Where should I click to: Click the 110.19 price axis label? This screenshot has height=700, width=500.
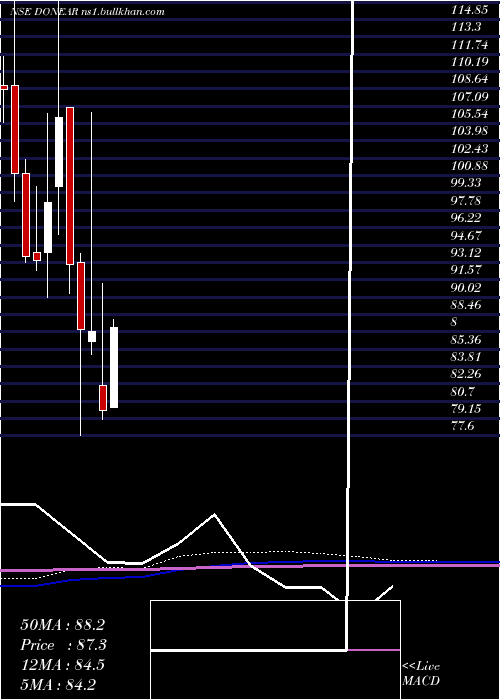(469, 62)
